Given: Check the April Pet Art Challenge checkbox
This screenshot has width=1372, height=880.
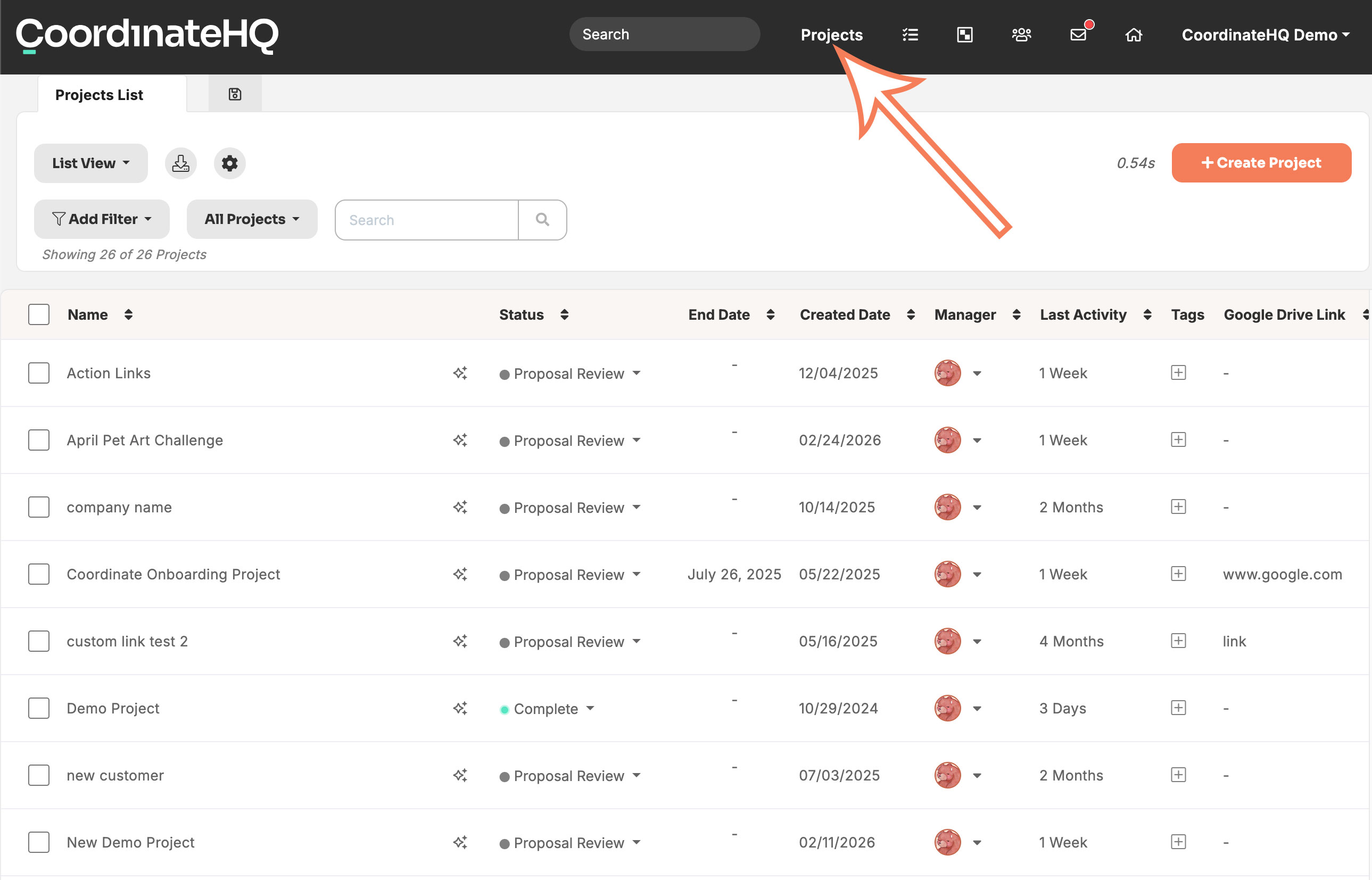Looking at the screenshot, I should click(39, 440).
